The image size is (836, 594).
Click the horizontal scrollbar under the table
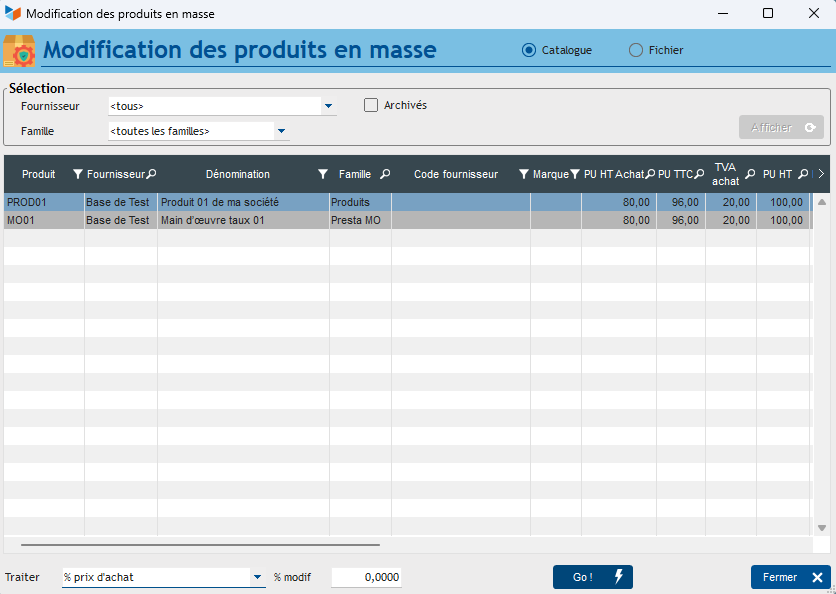[x=200, y=545]
